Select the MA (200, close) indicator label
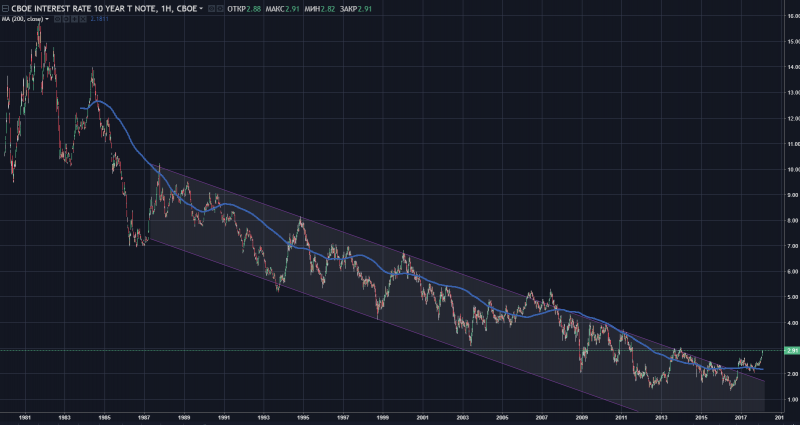 (22, 19)
